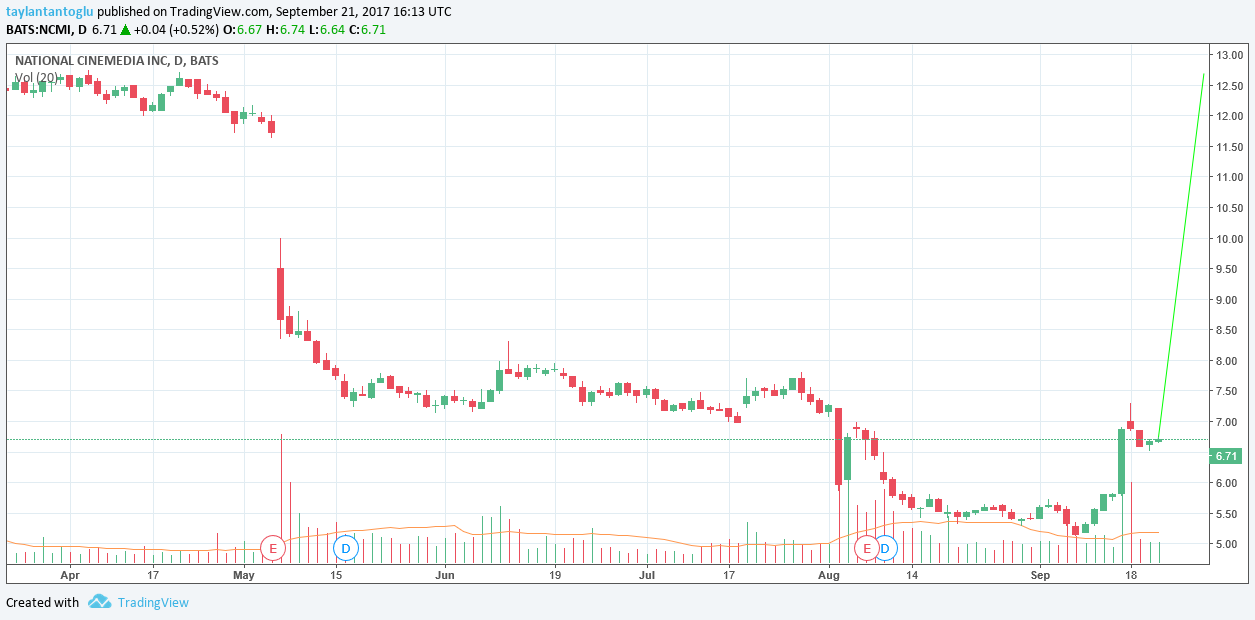The image size is (1255, 620).
Task: Click the Created with footer text
Action: tap(43, 602)
